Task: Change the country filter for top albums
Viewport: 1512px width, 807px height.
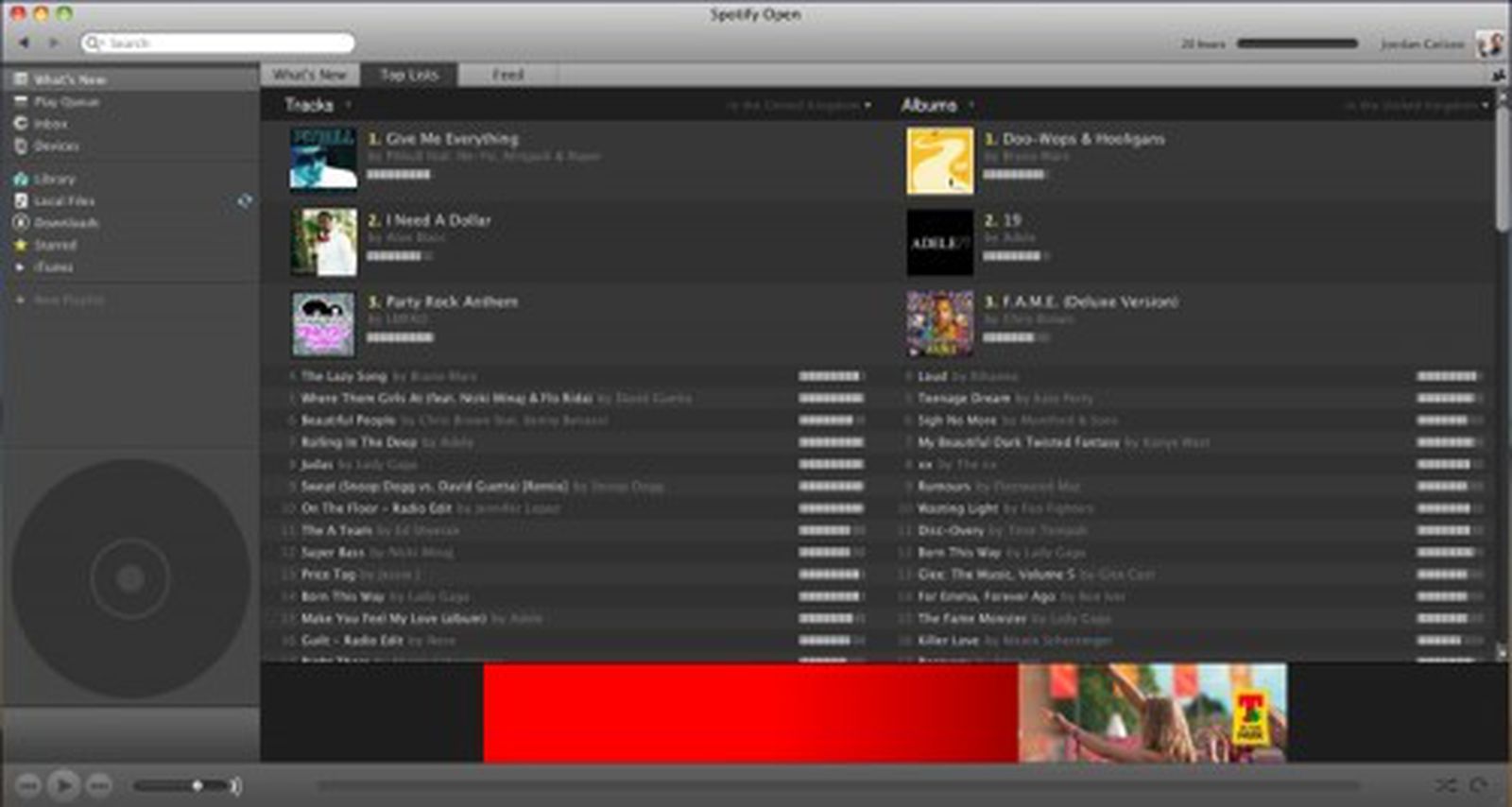Action: click(1417, 106)
